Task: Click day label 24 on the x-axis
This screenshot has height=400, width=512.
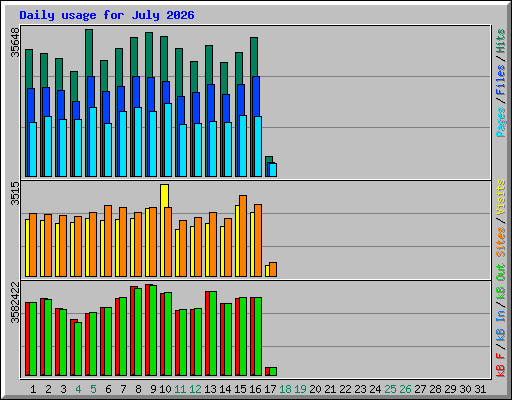Action: click(375, 389)
